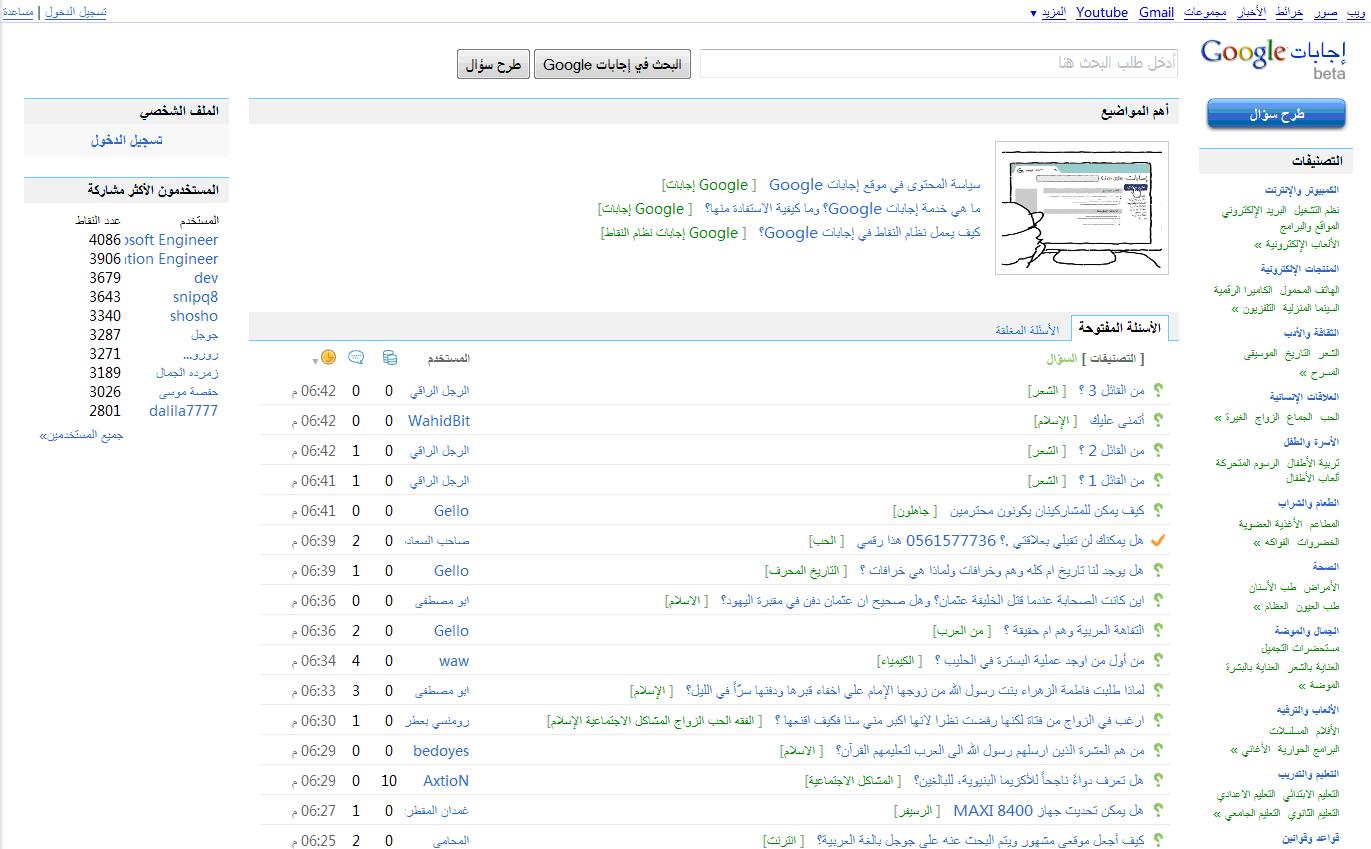This screenshot has width=1371, height=849.
Task: Open user 'AxtioN' profile in questions list
Action: (446, 781)
